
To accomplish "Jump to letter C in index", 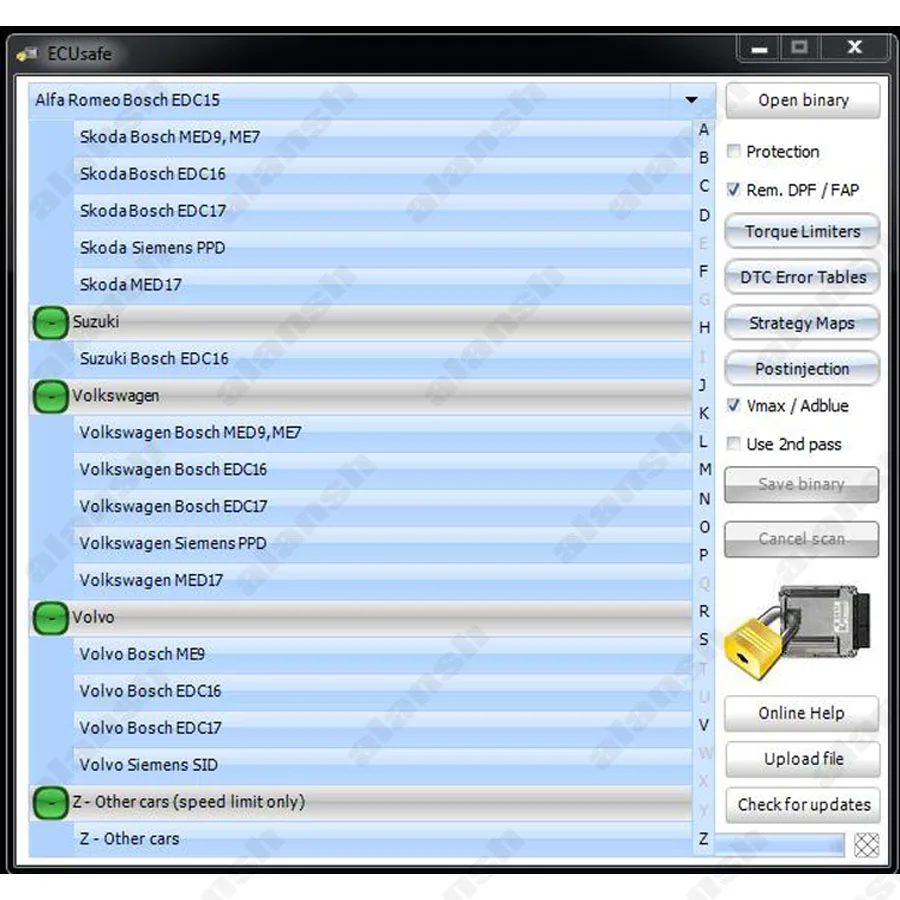I will [704, 187].
